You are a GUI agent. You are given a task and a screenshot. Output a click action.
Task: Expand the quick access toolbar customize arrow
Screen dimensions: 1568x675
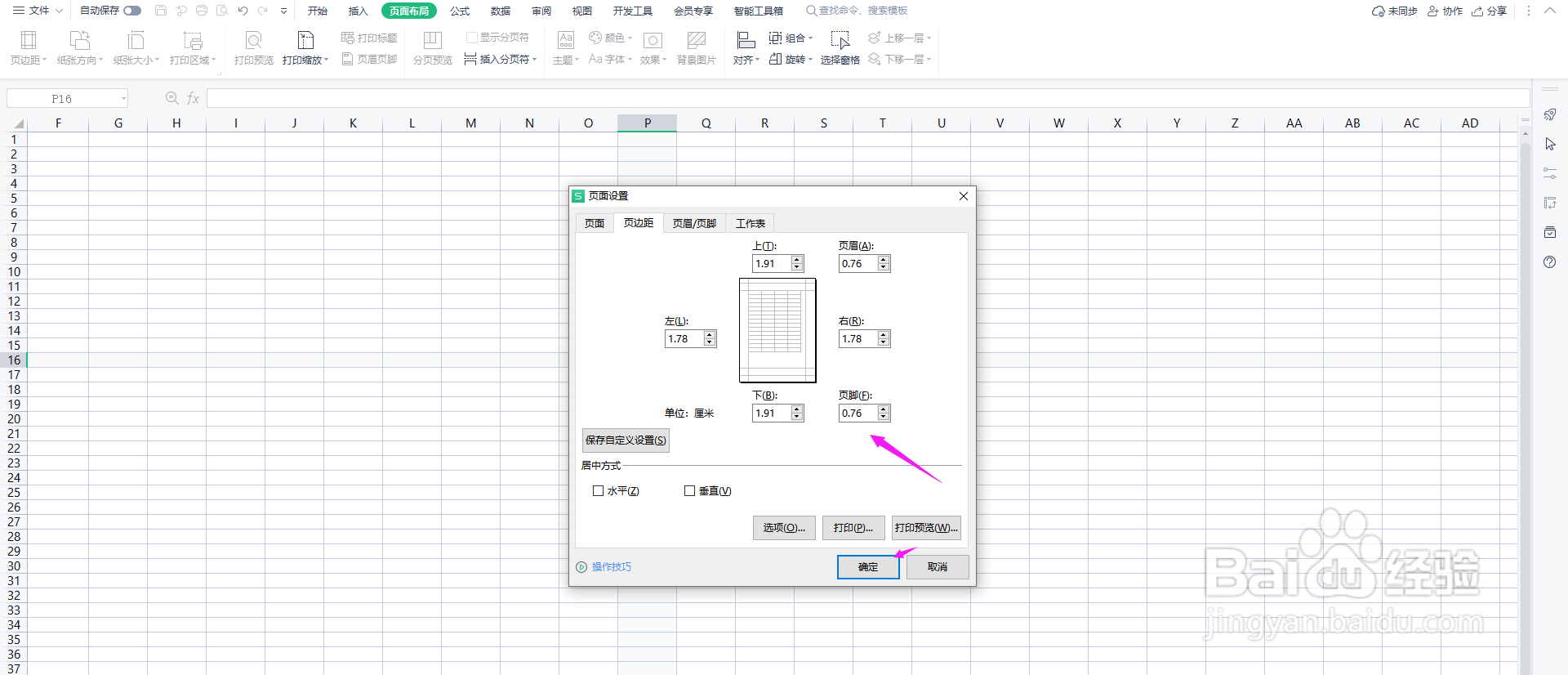pyautogui.click(x=283, y=11)
